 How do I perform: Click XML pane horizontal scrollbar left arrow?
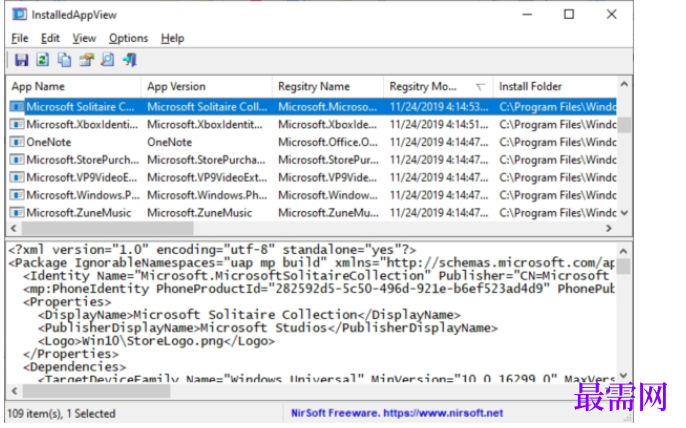pos(14,390)
